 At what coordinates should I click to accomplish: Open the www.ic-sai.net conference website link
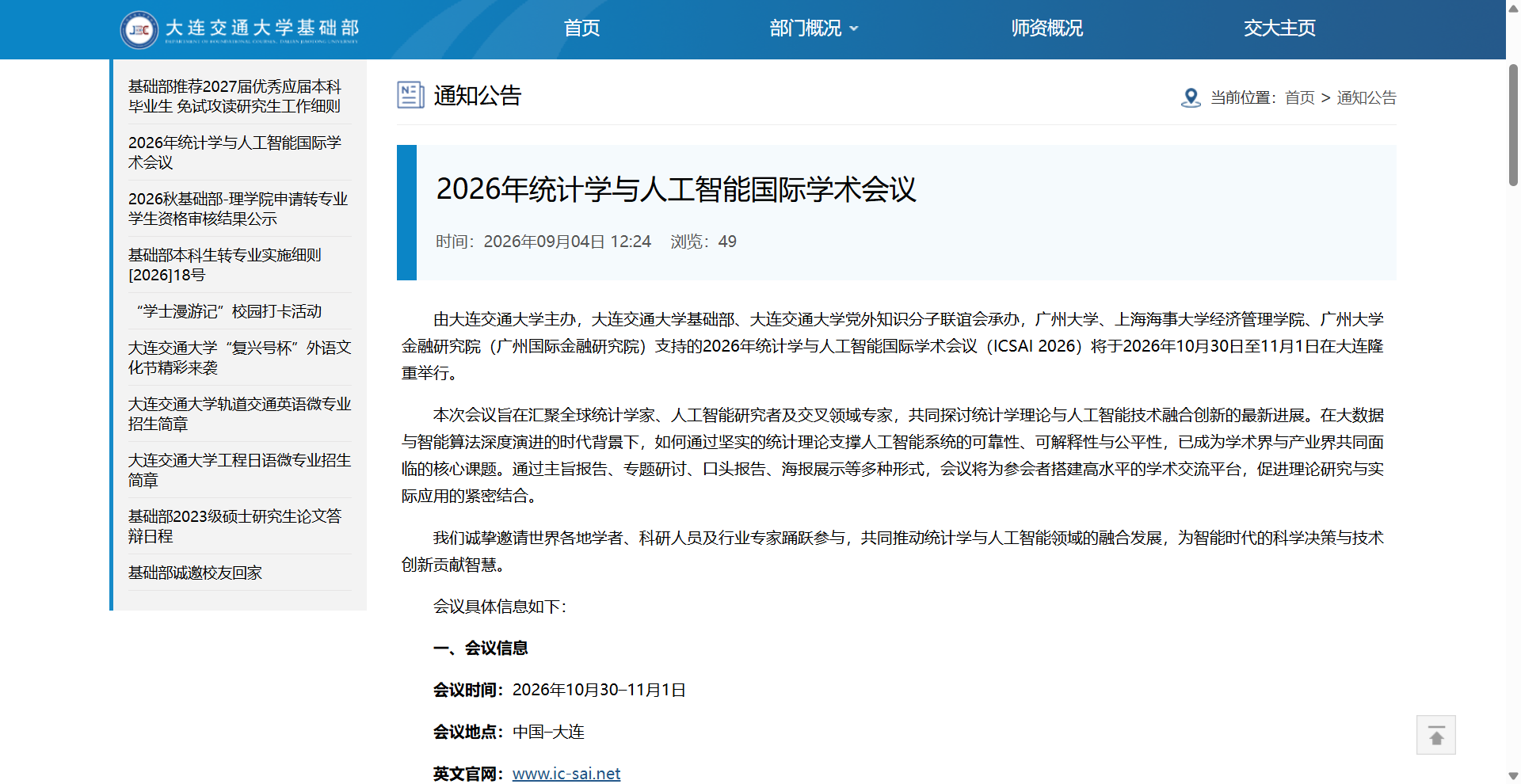click(566, 774)
